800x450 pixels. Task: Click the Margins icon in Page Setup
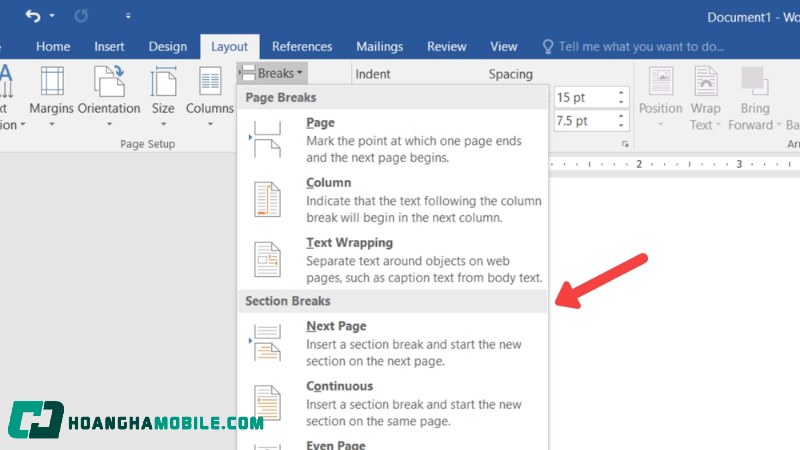point(51,84)
